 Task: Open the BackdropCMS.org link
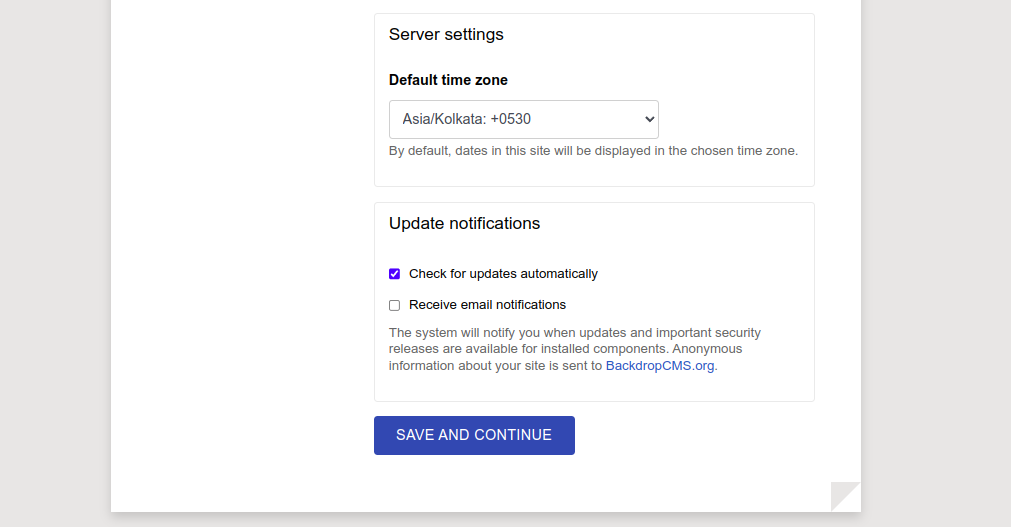point(660,366)
